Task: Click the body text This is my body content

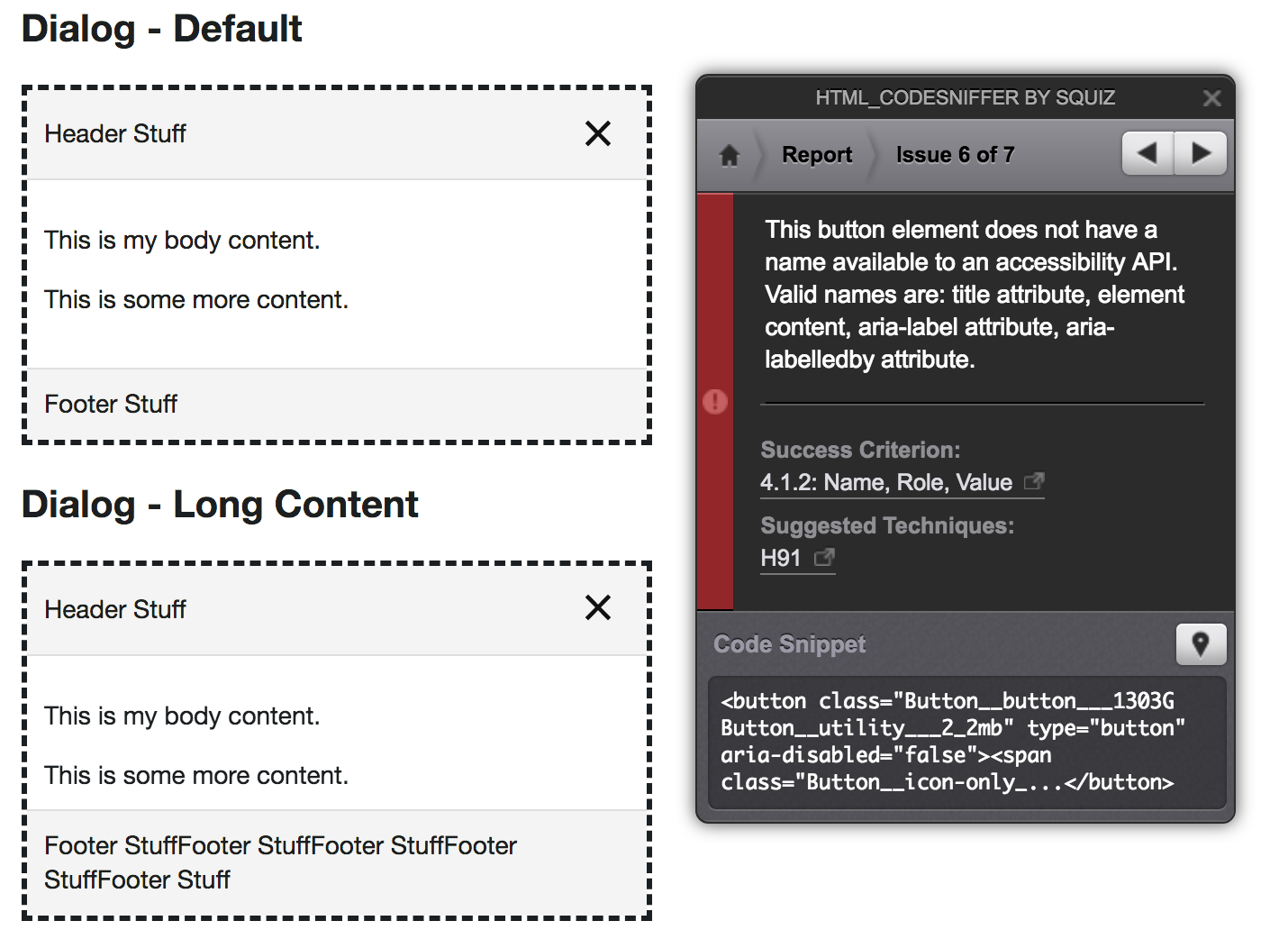Action: click(181, 240)
